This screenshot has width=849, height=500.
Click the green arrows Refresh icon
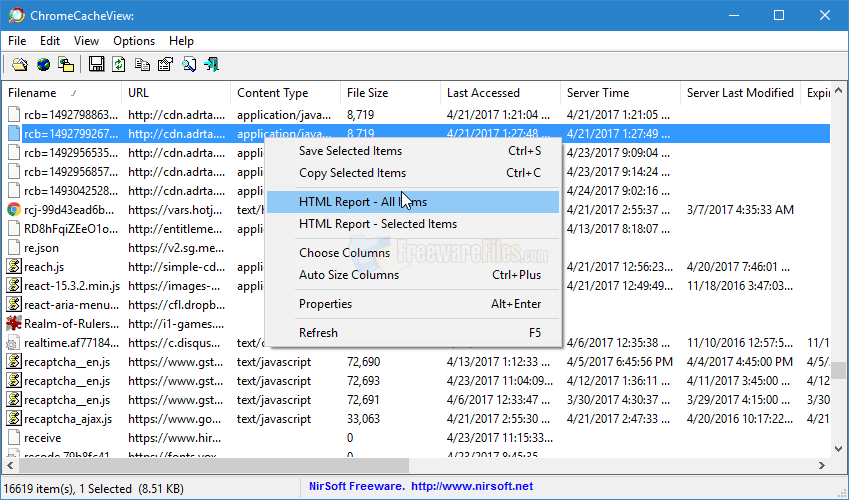119,64
